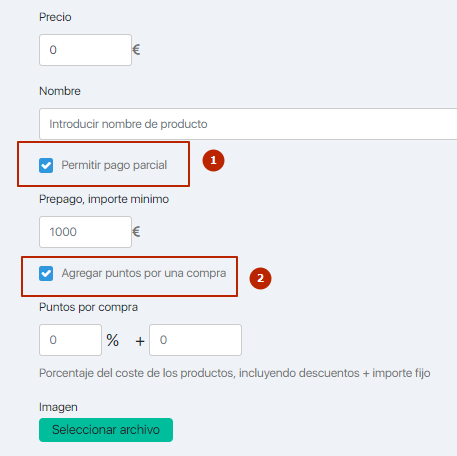Click the Agregar puntos por una compra label
This screenshot has width=457, height=456.
point(144,273)
